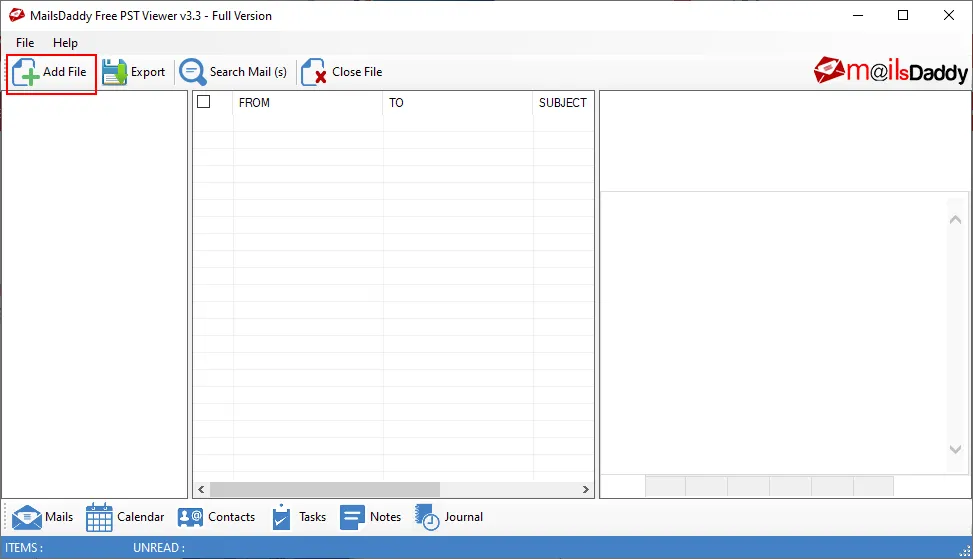Switch to Mails view
Image resolution: width=973 pixels, height=559 pixels.
click(x=42, y=517)
